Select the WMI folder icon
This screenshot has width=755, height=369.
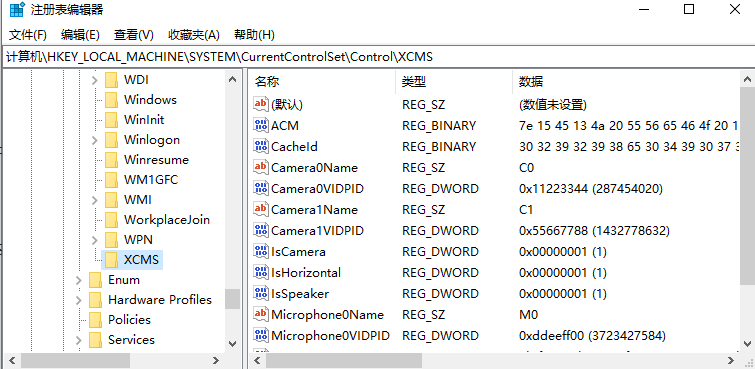(x=111, y=199)
